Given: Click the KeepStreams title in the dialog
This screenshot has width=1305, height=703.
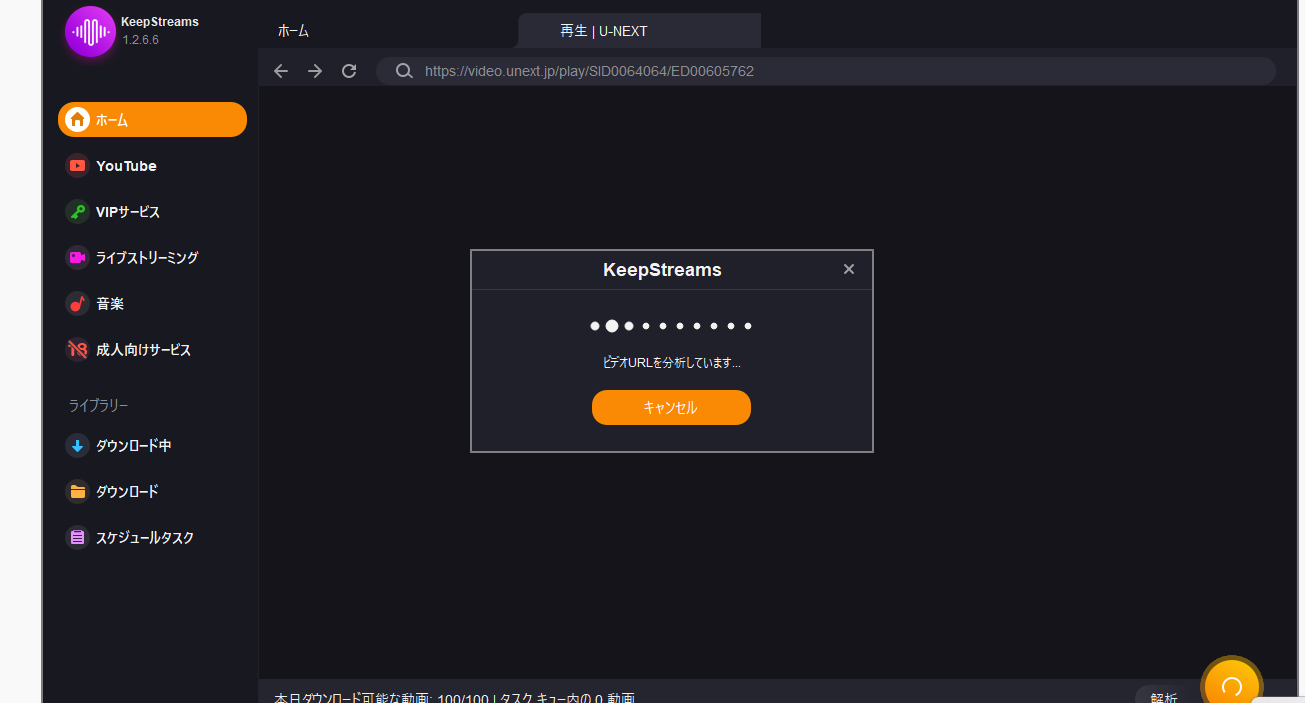Looking at the screenshot, I should (662, 270).
